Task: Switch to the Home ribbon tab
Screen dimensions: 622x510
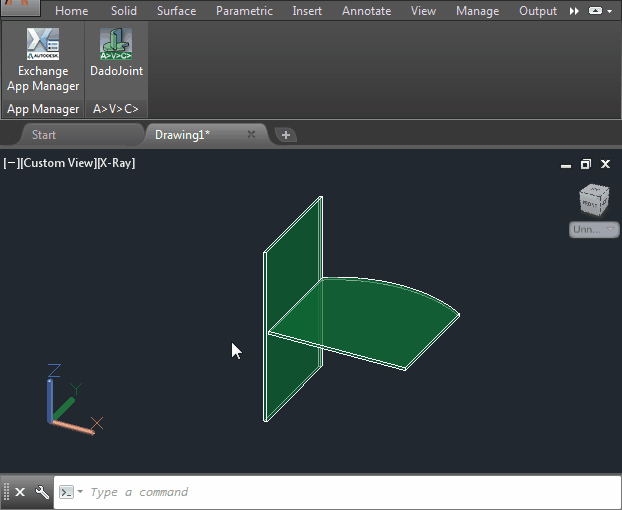Action: click(71, 11)
